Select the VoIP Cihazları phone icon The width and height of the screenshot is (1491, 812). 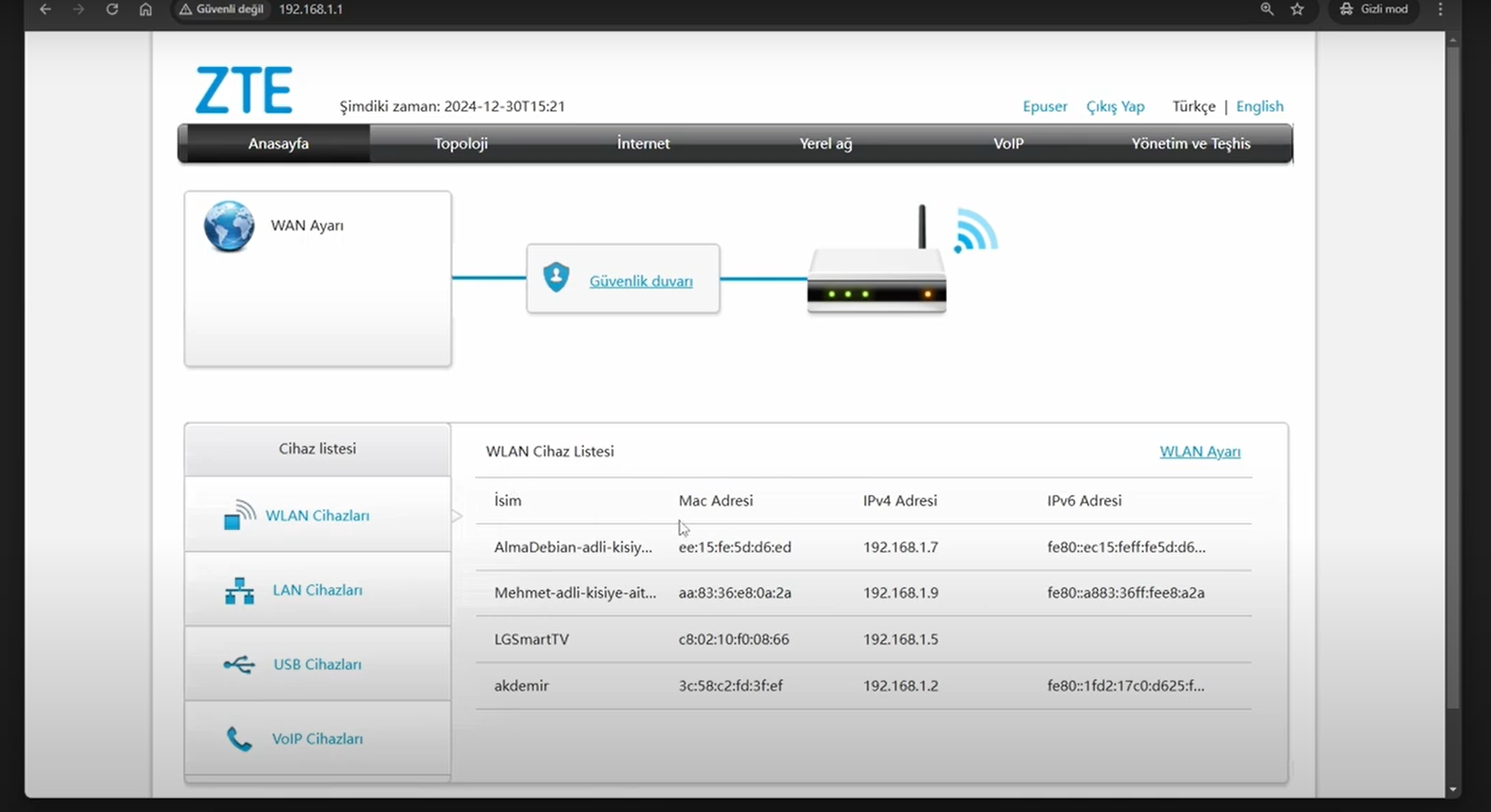click(x=239, y=739)
